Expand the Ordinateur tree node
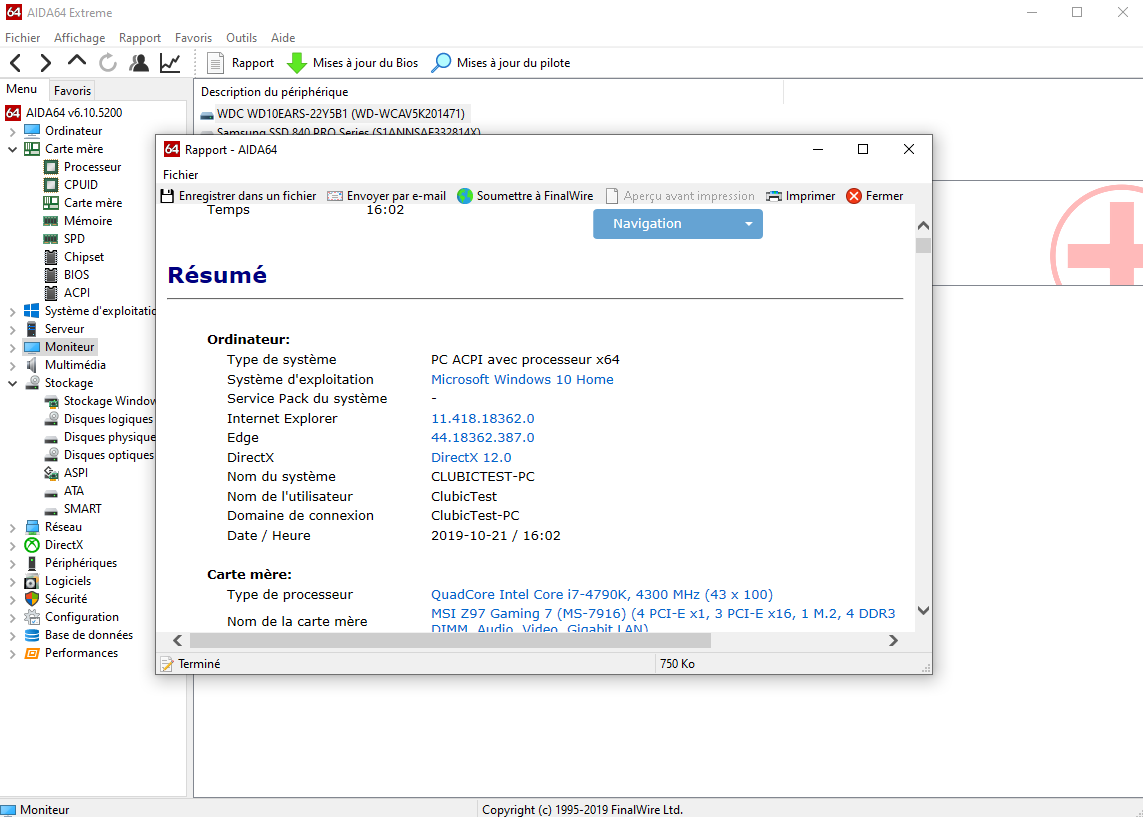Viewport: 1143px width, 817px height. coord(12,132)
